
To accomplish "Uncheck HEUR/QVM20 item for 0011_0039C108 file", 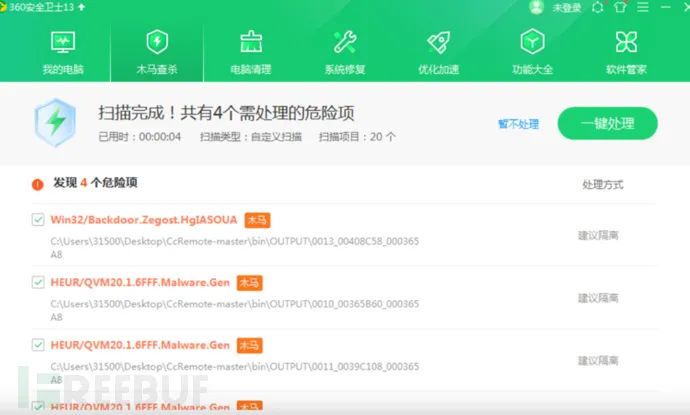I will (x=38, y=344).
